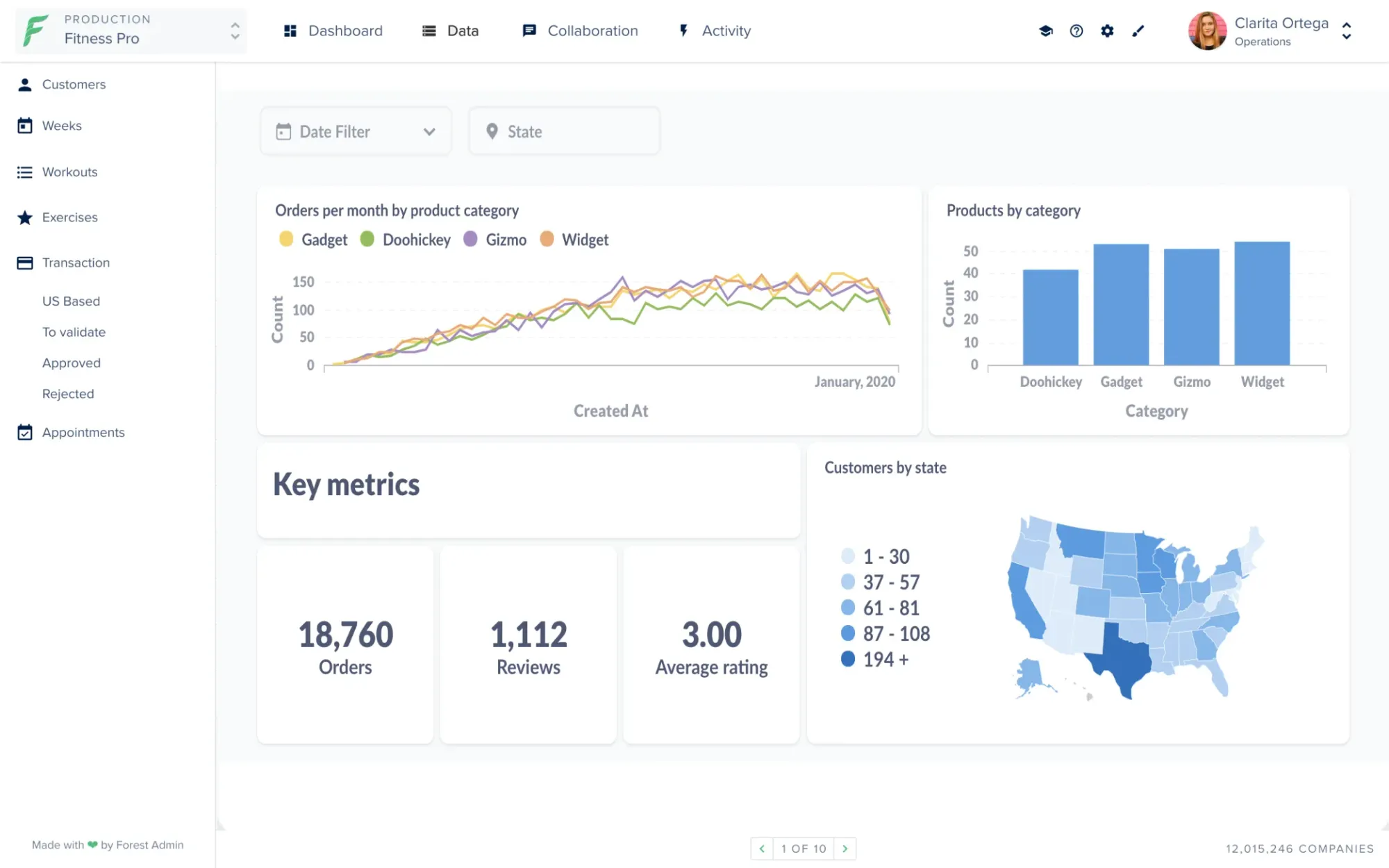Viewport: 1389px width, 868px height.
Task: Toggle the Gizmo legend series
Action: (x=495, y=240)
